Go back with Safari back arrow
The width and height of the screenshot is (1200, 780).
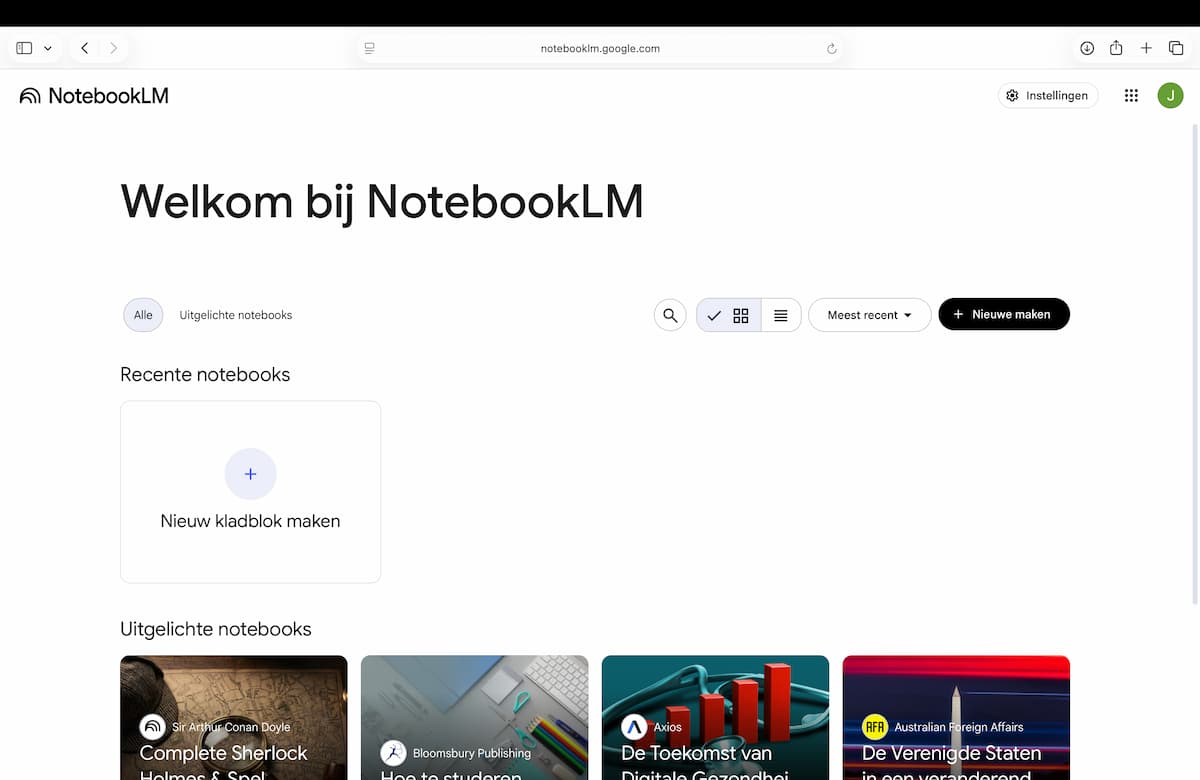[x=85, y=48]
